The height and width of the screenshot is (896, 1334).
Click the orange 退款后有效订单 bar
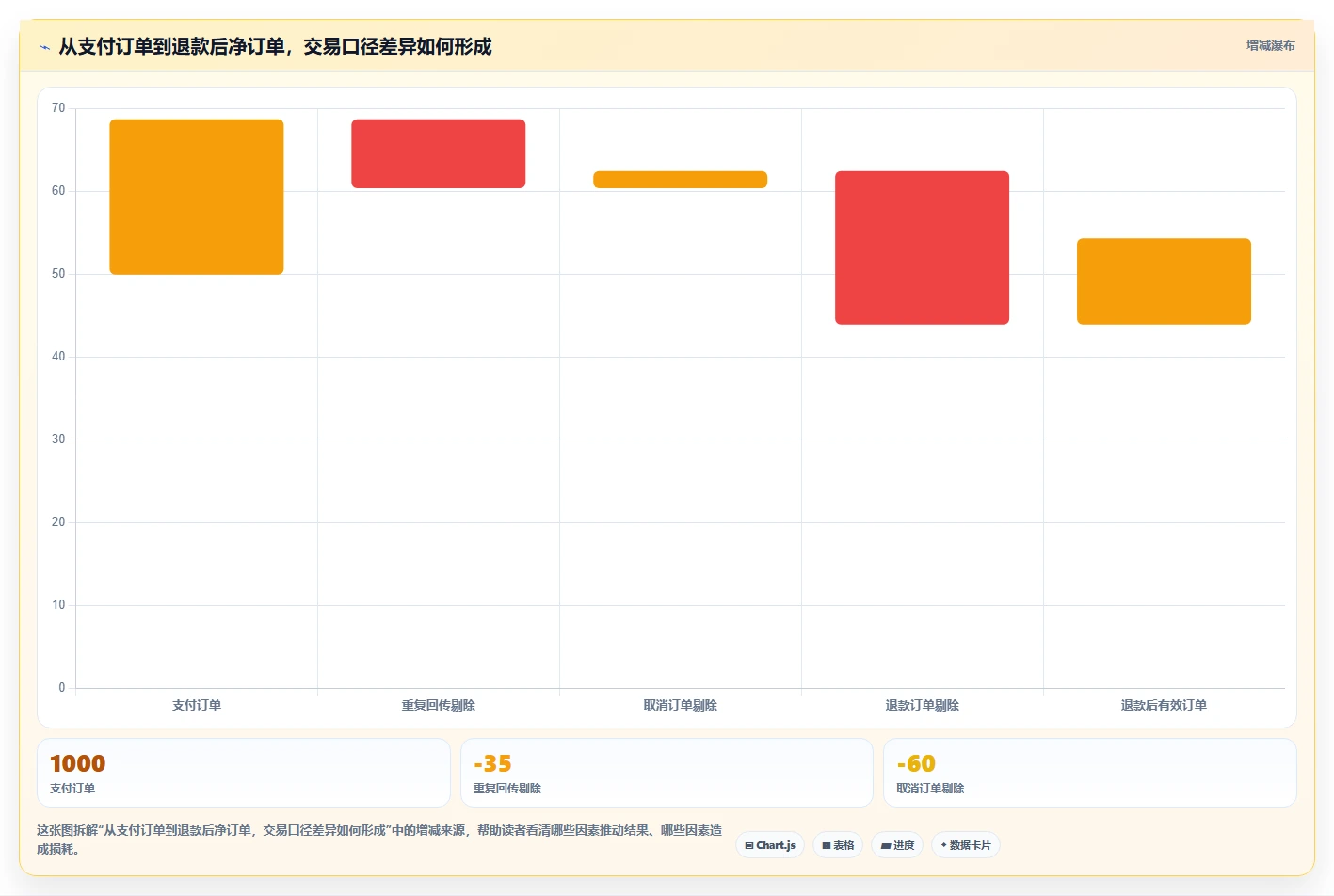1165,281
